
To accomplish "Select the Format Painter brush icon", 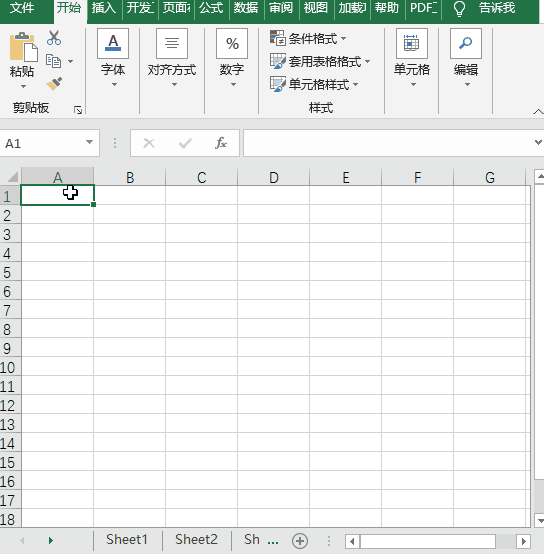I will (54, 84).
